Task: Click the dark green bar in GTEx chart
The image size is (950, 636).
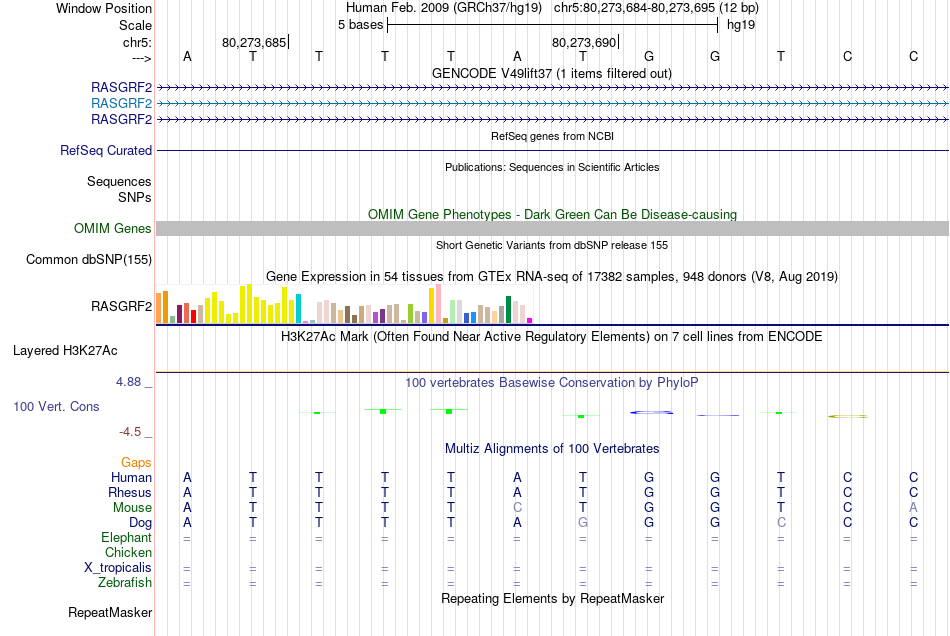Action: (x=508, y=310)
